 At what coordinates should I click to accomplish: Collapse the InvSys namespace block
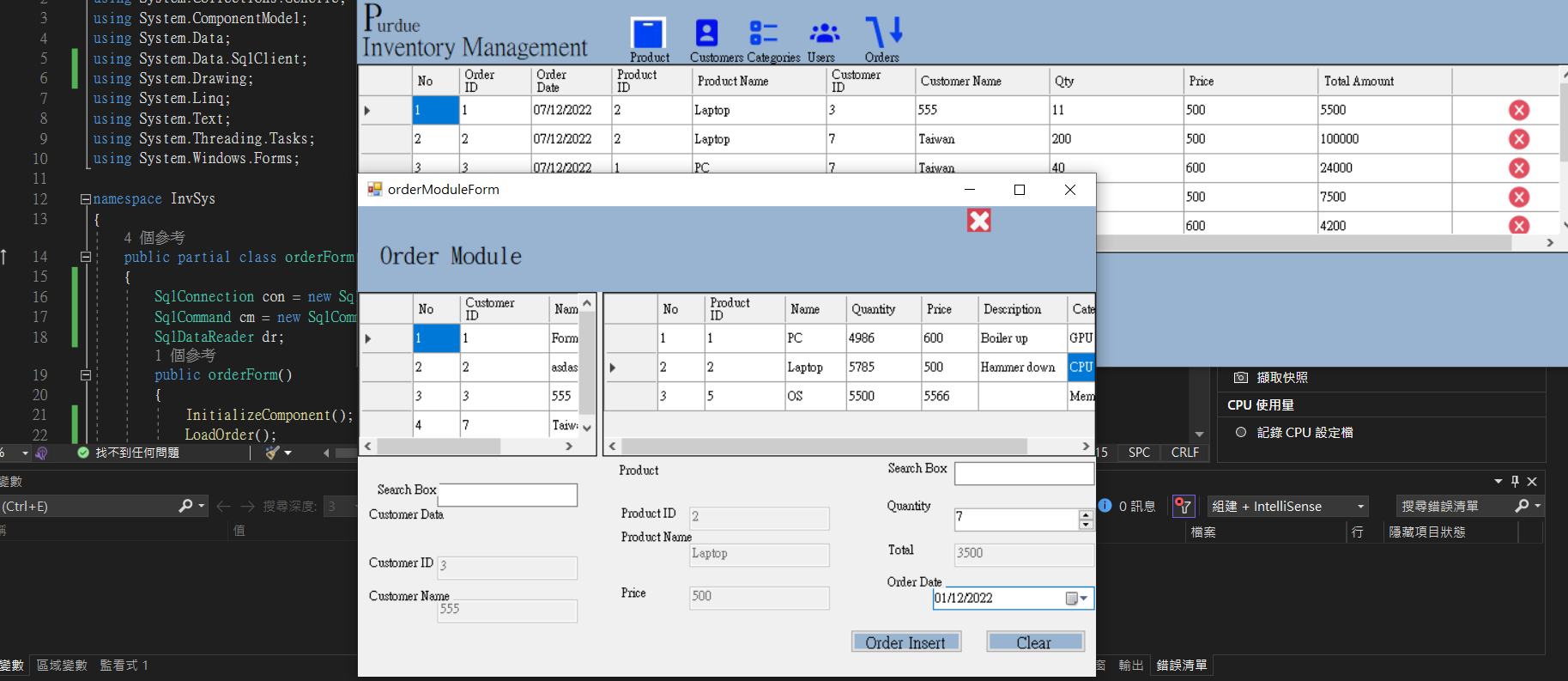click(86, 199)
